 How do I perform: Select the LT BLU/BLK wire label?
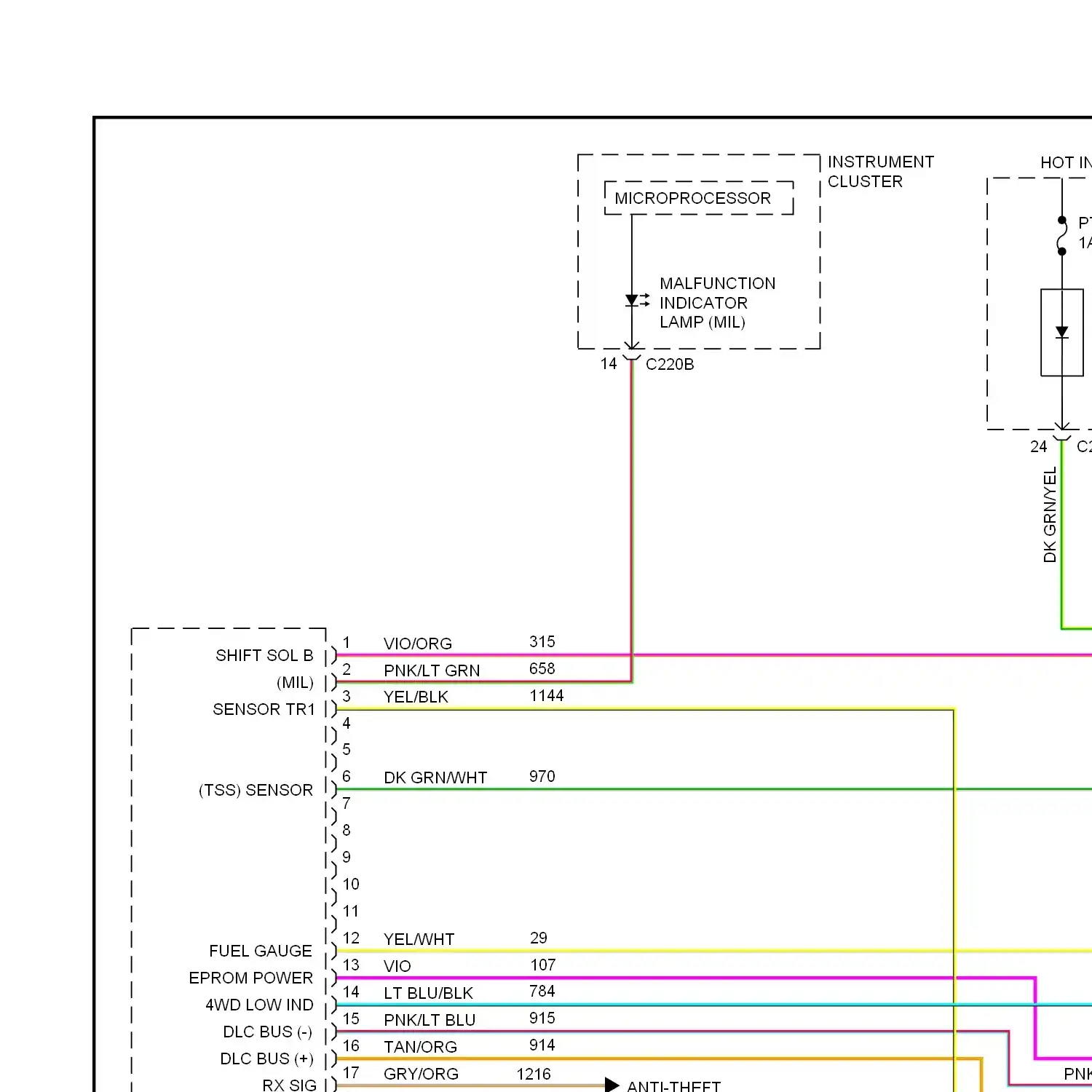click(428, 993)
